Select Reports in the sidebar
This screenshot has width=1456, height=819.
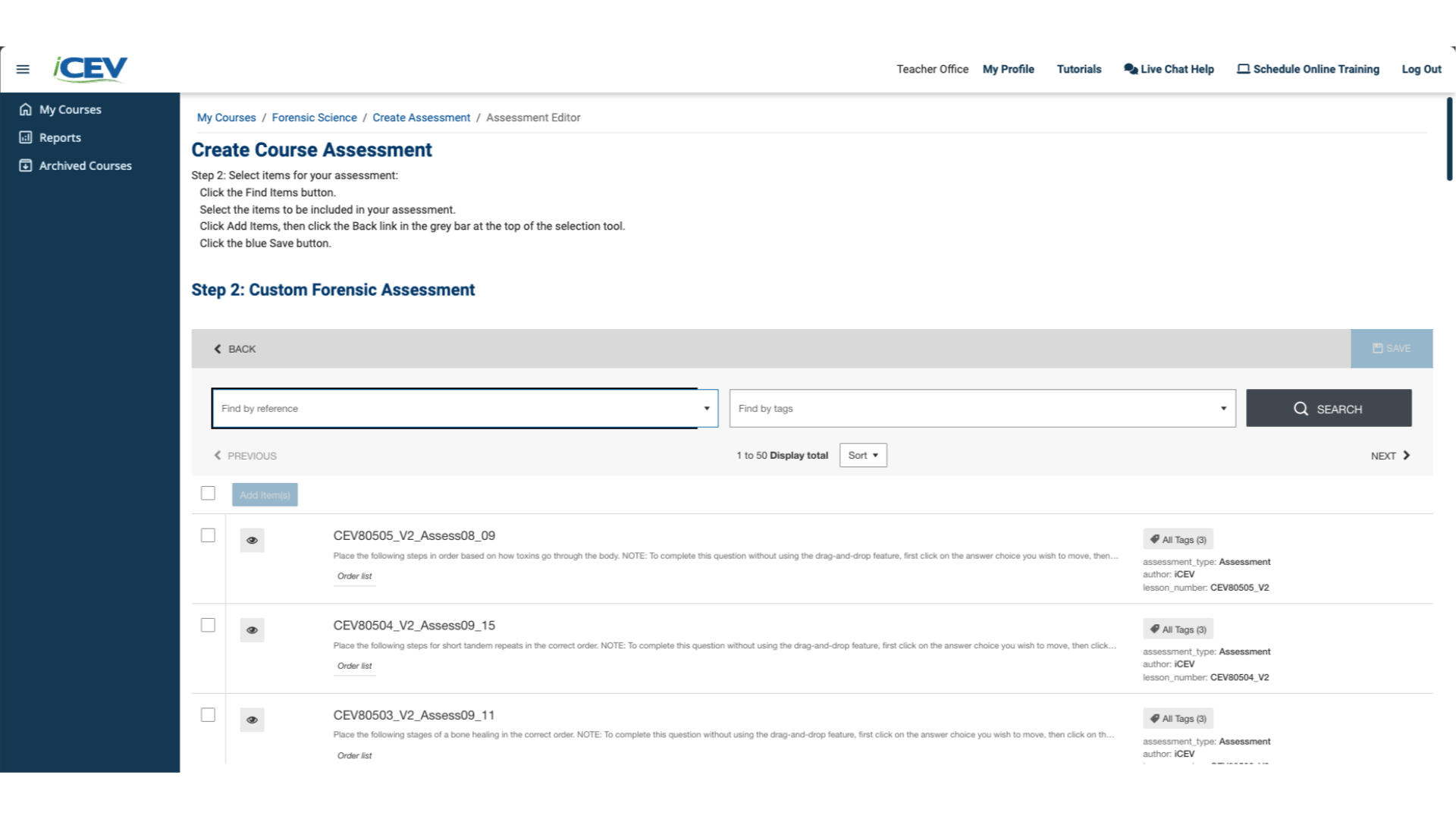tap(60, 137)
